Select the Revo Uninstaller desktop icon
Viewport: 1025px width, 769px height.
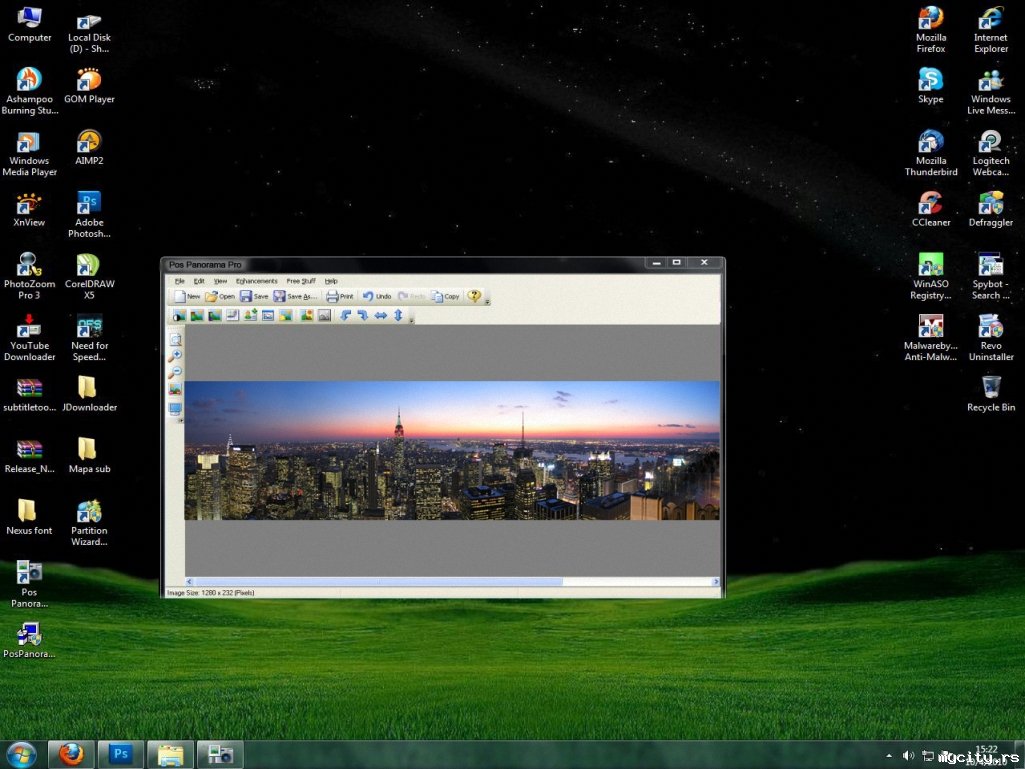point(991,337)
